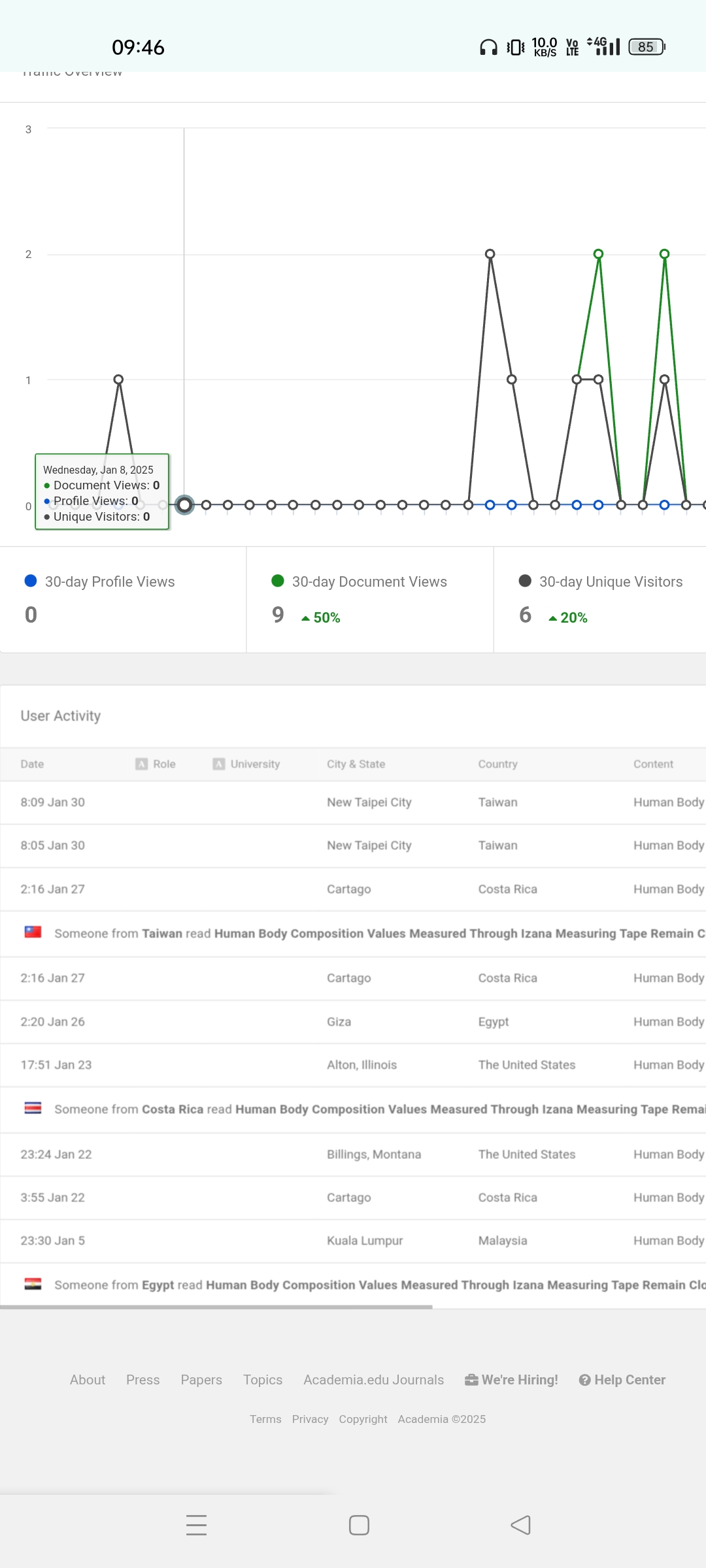Tap the Android home square icon

[359, 1526]
